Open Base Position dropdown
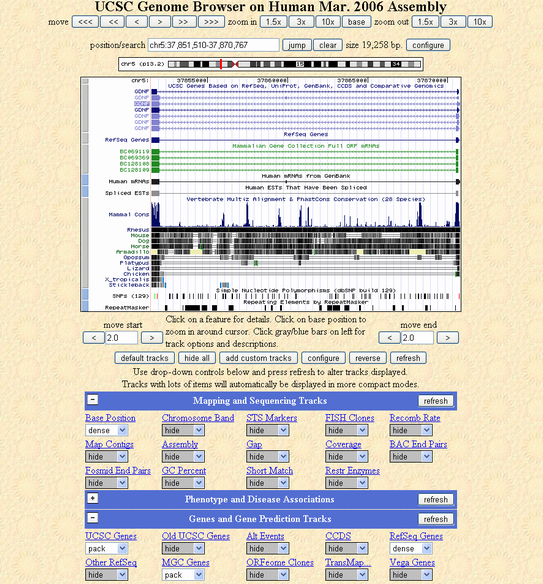 click(x=107, y=430)
